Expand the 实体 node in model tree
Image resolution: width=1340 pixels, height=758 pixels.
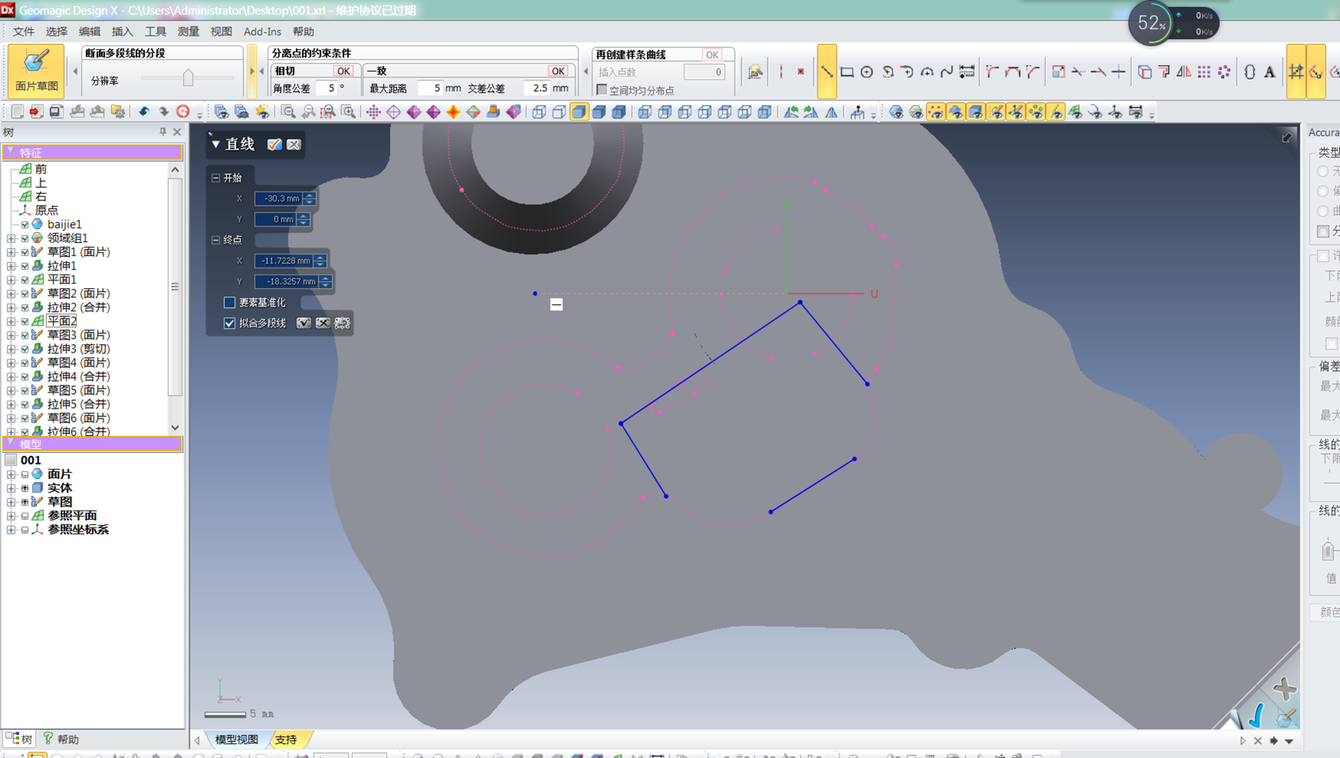(x=11, y=488)
